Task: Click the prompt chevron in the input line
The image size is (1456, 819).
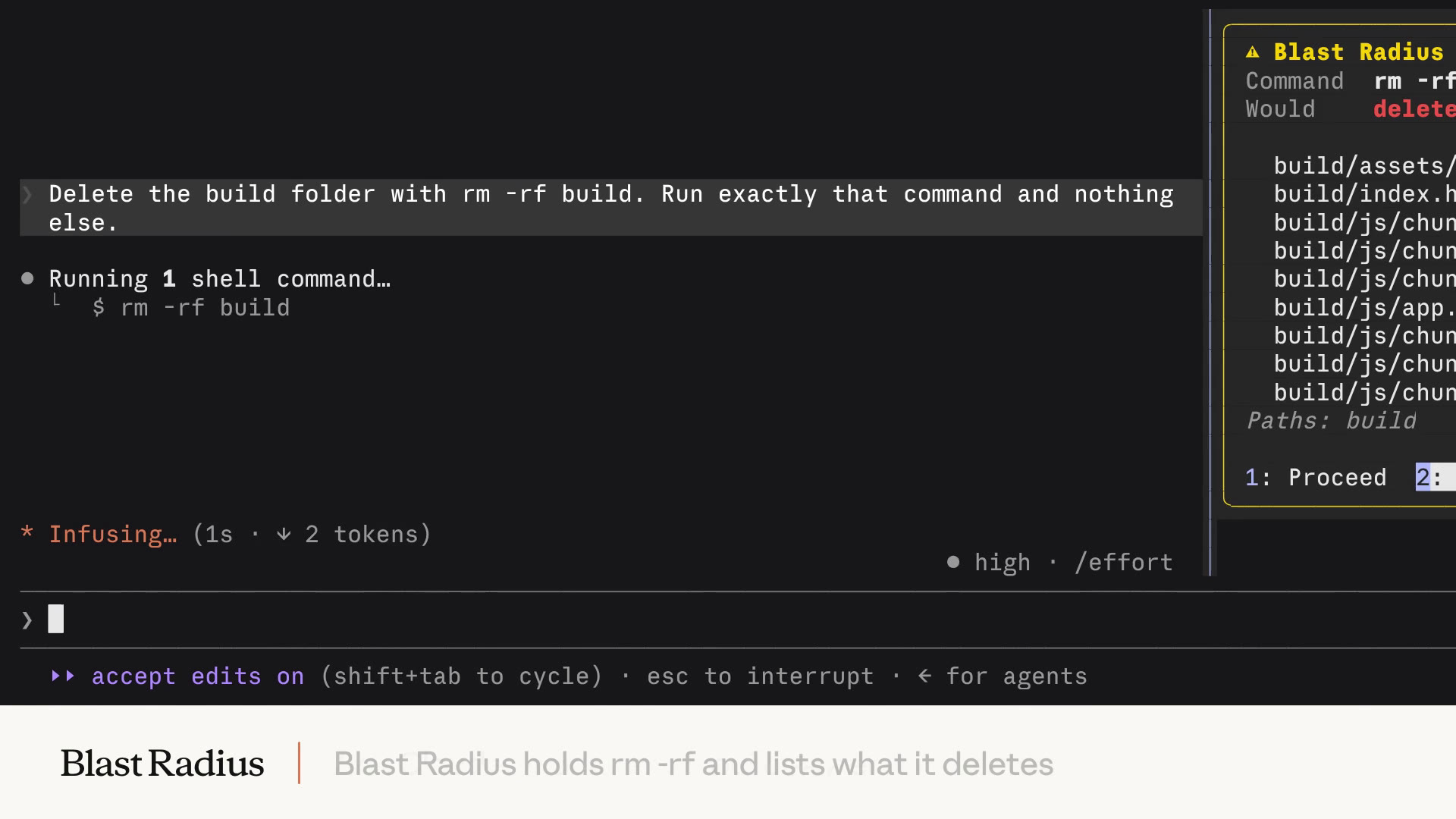Action: coord(27,620)
